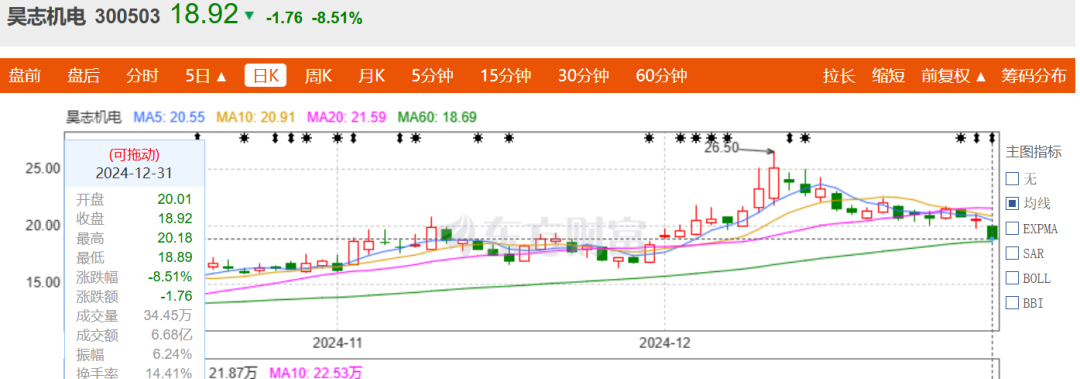The image size is (1080, 379).
Task: Switch to 60分钟 chart interval
Action: tap(661, 76)
